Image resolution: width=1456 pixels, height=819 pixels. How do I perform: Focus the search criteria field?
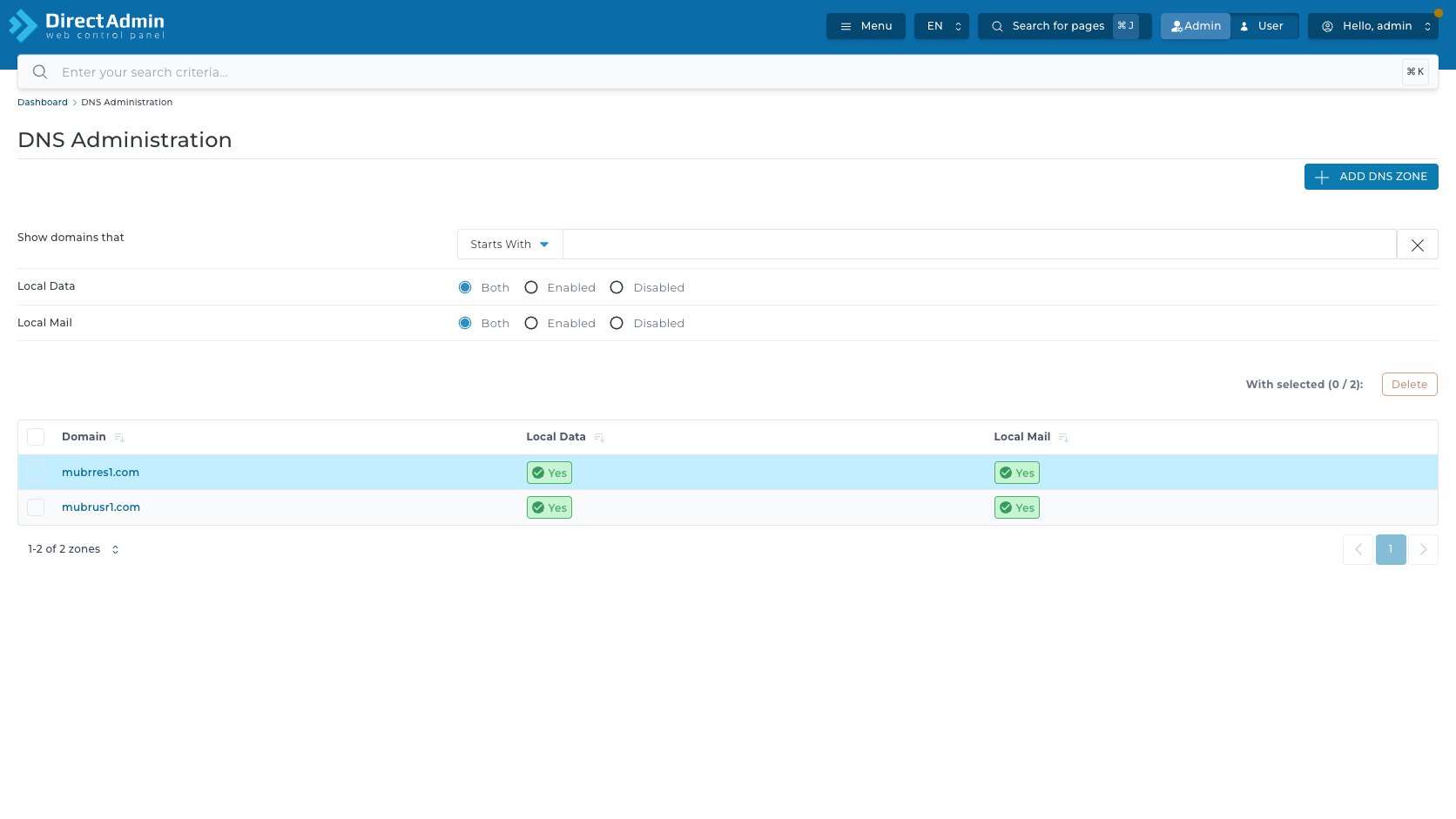tap(727, 72)
